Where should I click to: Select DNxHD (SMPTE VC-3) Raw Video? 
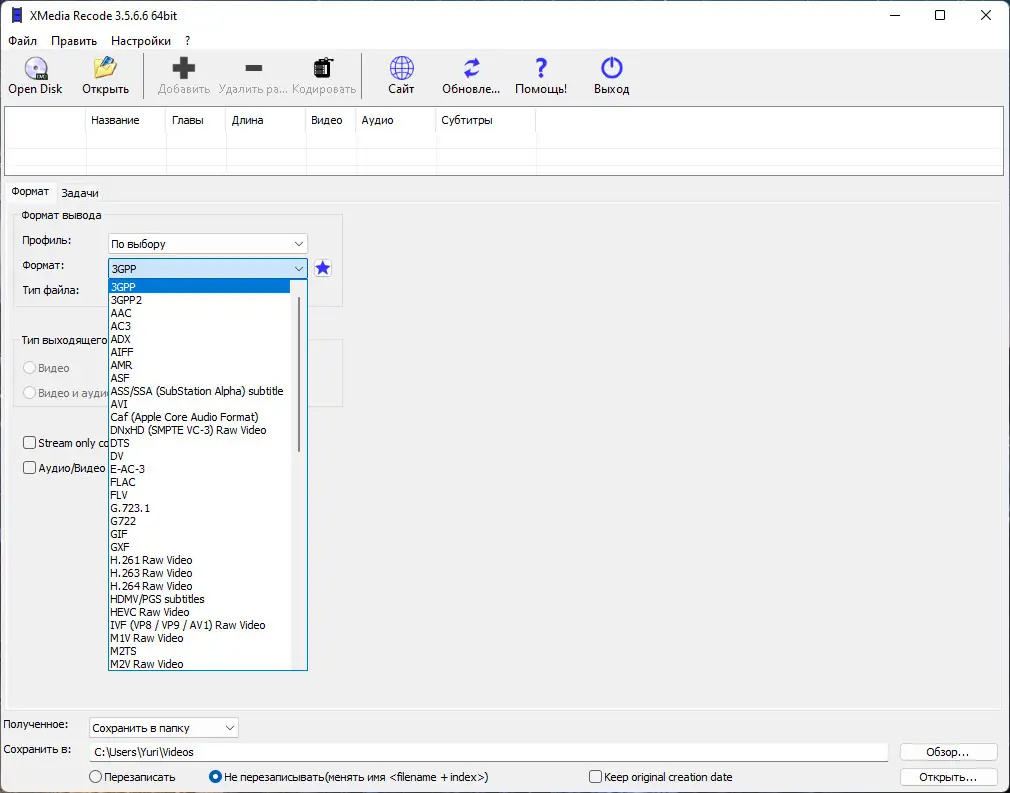coord(200,430)
